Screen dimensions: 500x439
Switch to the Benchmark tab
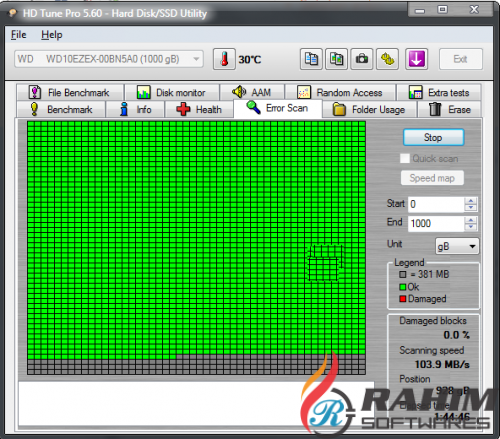pos(61,109)
